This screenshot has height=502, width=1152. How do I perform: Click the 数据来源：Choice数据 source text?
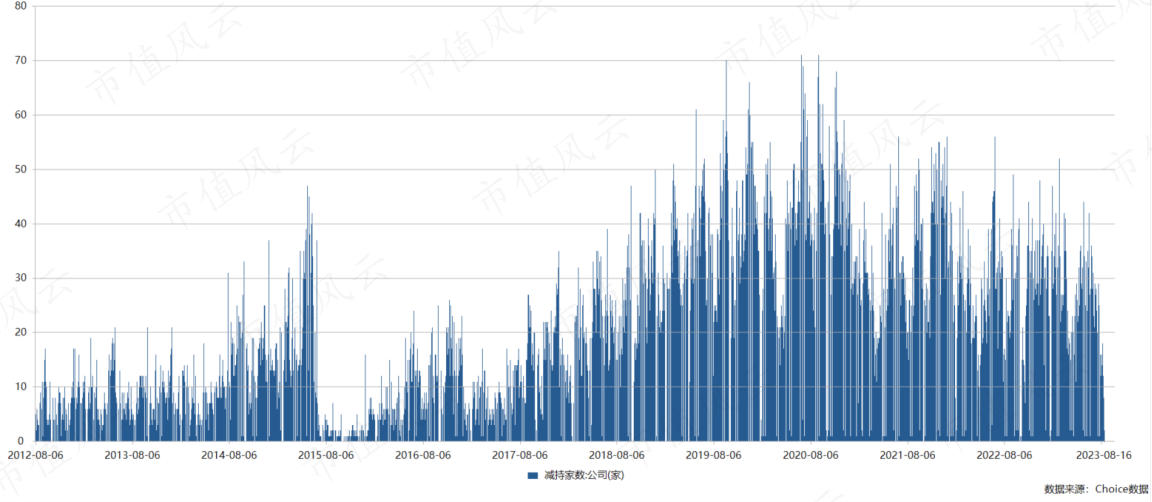click(x=1095, y=489)
